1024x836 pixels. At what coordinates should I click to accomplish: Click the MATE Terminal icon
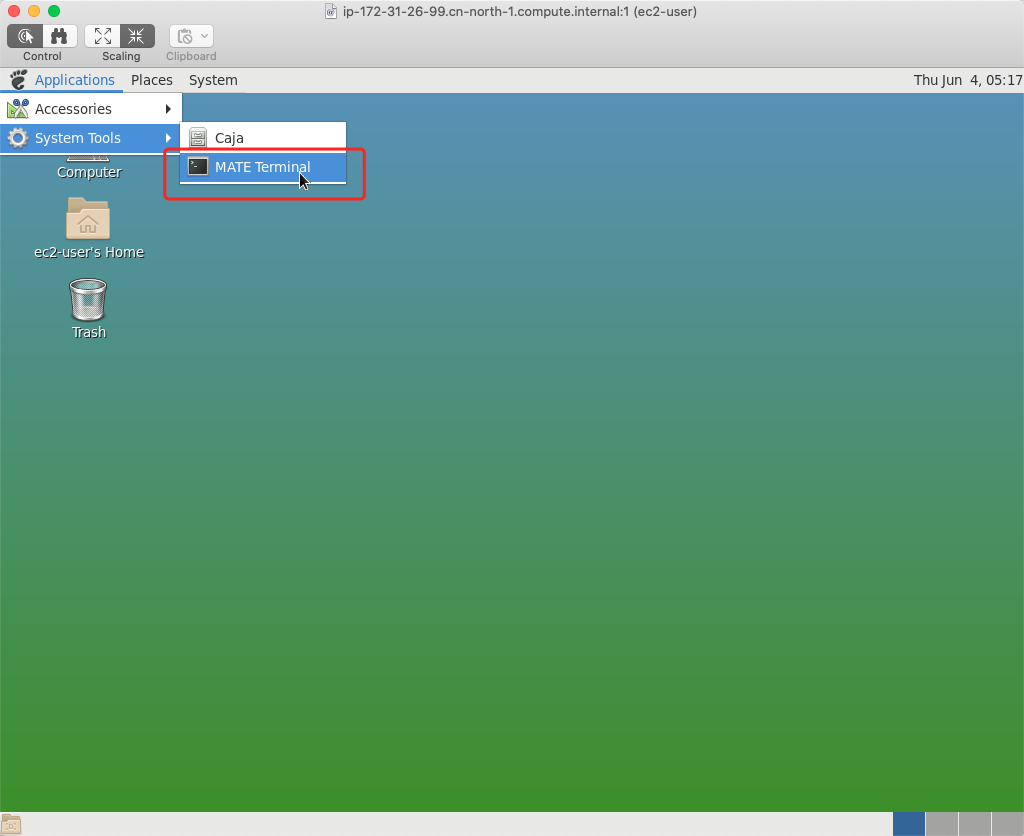[x=198, y=167]
